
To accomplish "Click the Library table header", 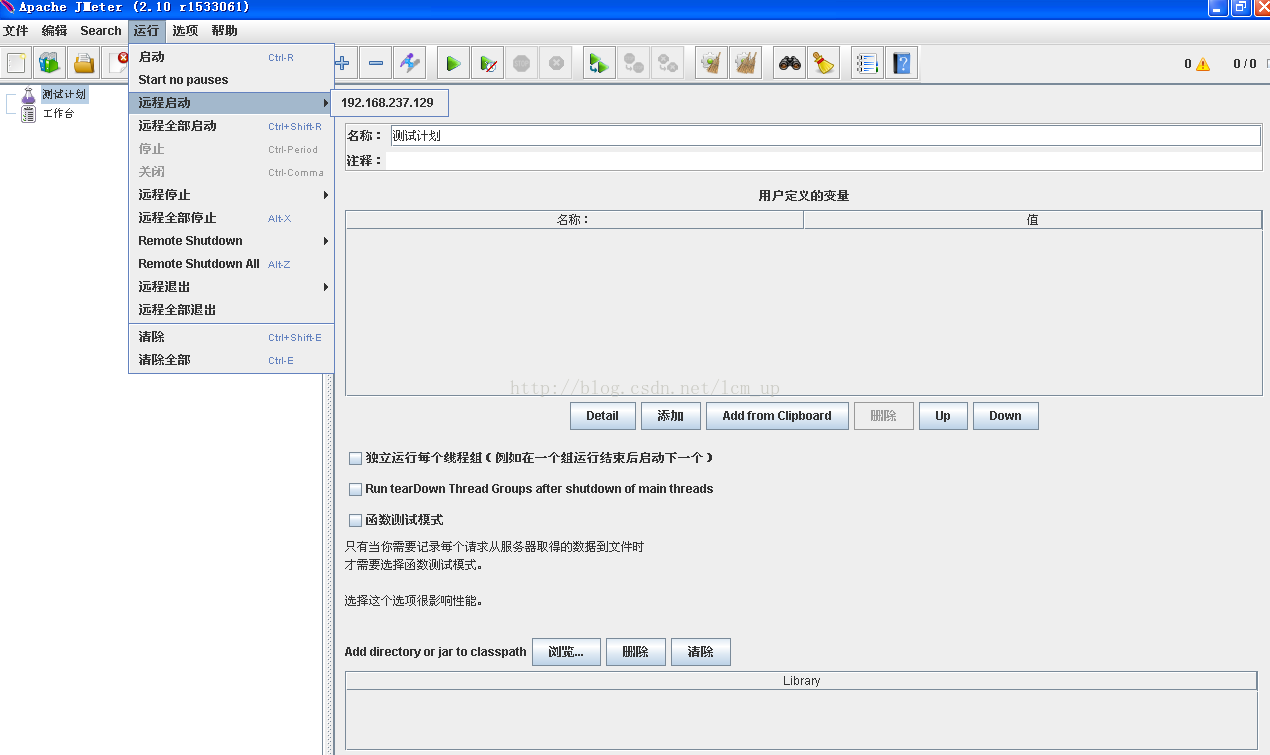I will point(801,681).
